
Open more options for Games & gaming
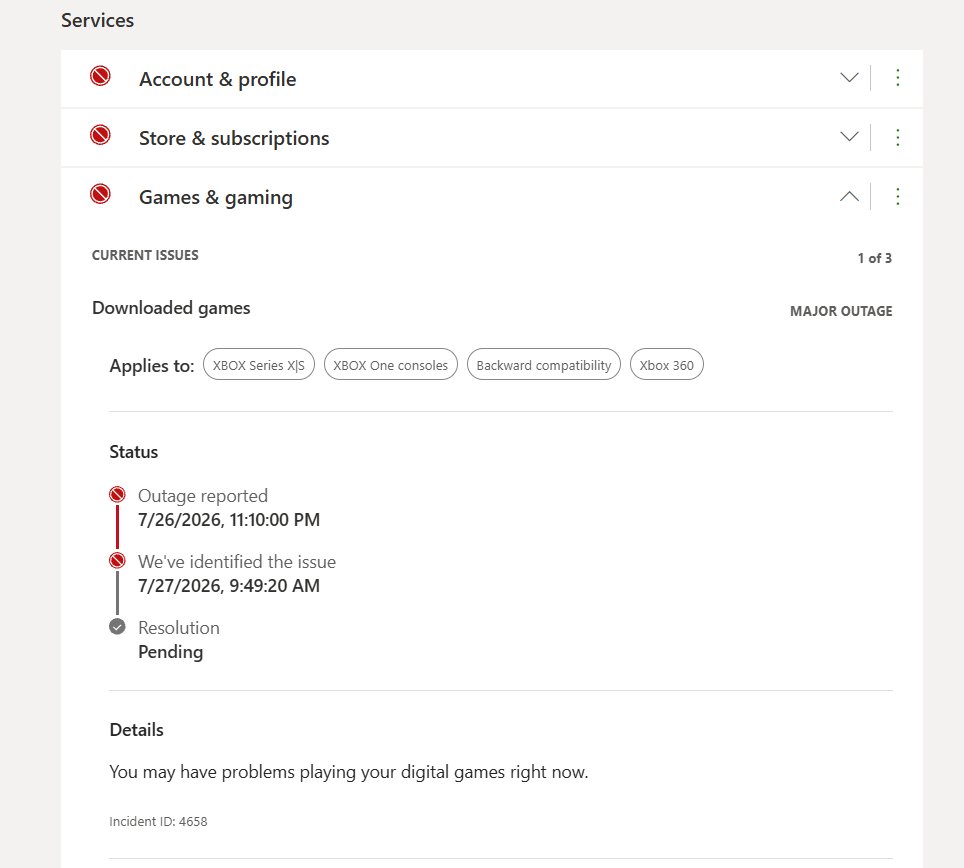point(898,196)
